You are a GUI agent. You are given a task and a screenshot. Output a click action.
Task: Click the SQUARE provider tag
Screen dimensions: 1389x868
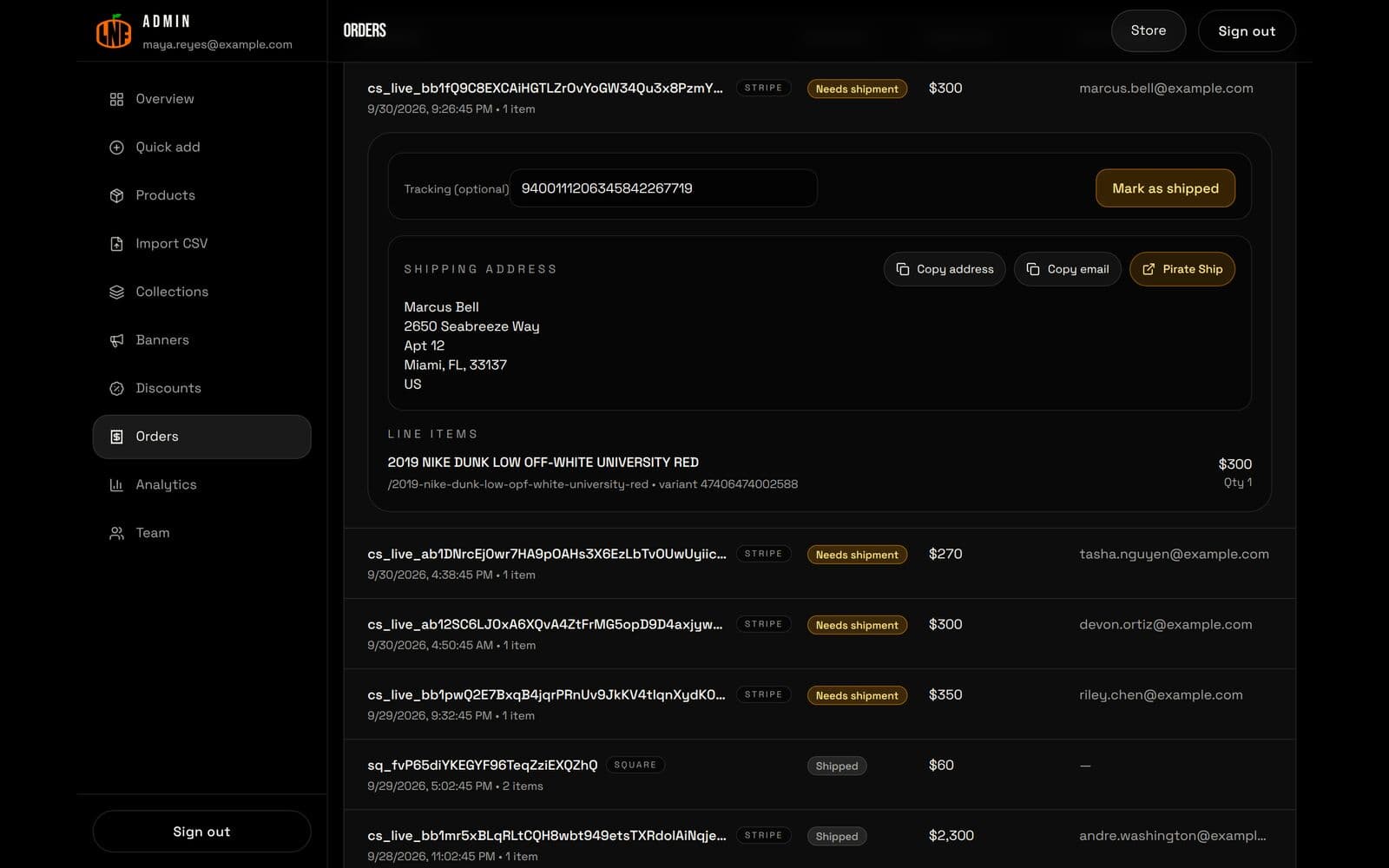[635, 765]
